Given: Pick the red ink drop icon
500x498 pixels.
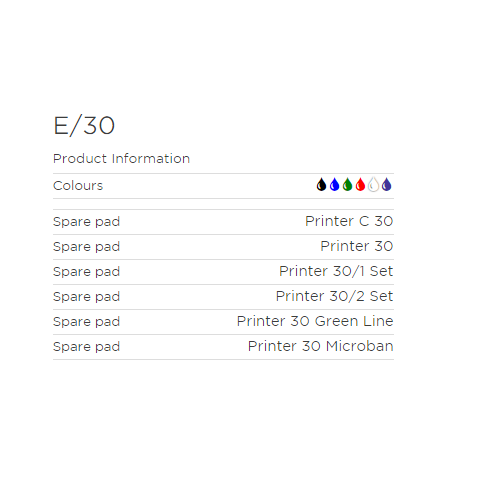Looking at the screenshot, I should pyautogui.click(x=360, y=185).
